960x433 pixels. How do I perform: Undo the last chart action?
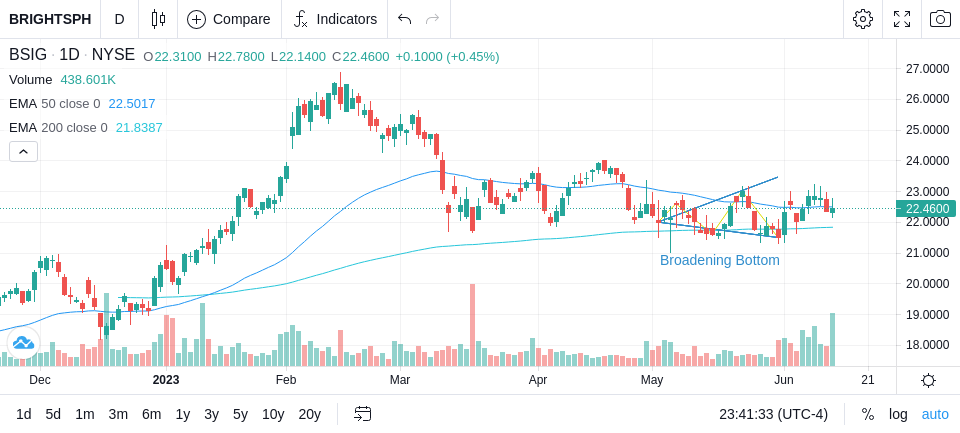click(x=404, y=19)
